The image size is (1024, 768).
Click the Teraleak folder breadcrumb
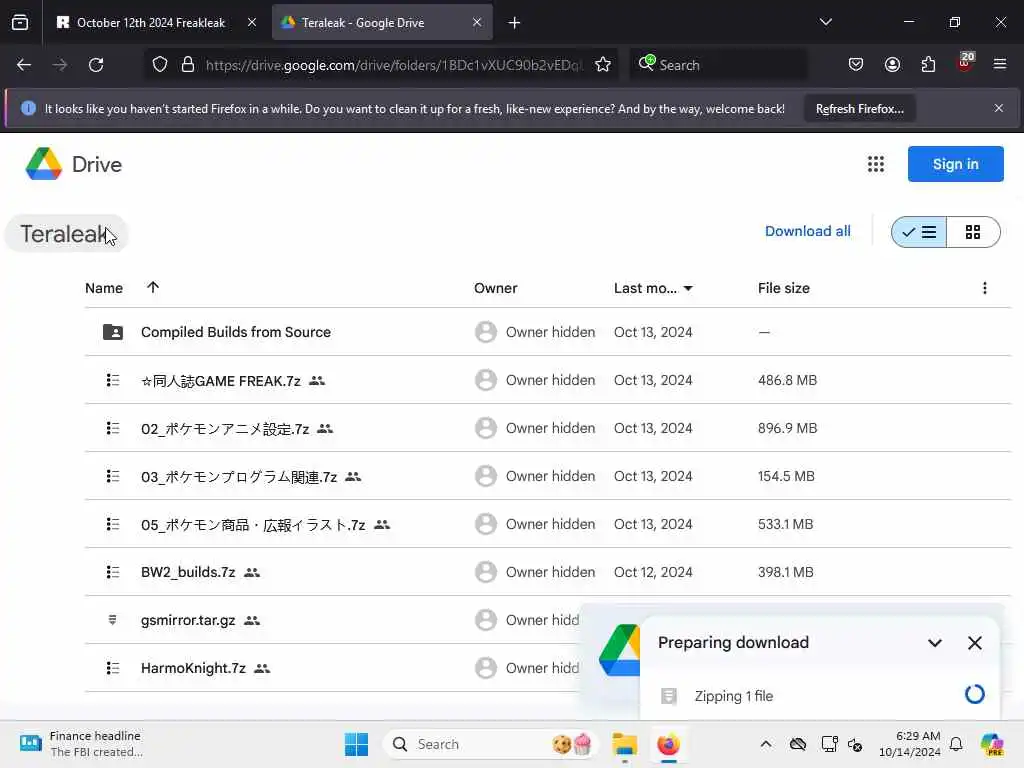click(x=65, y=234)
